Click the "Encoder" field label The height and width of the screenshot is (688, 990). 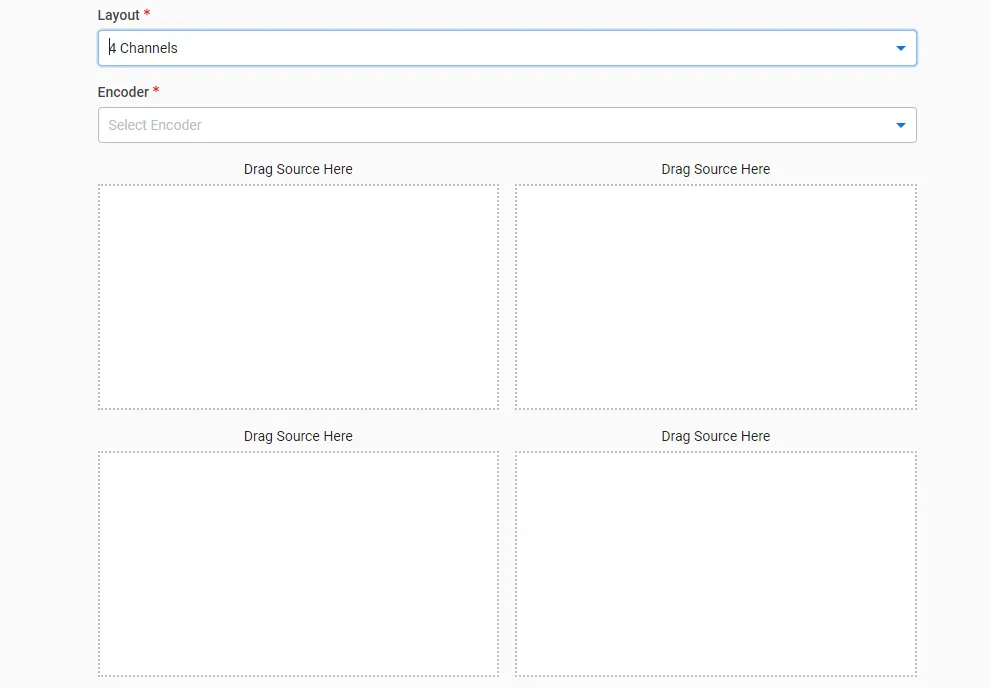[123, 92]
